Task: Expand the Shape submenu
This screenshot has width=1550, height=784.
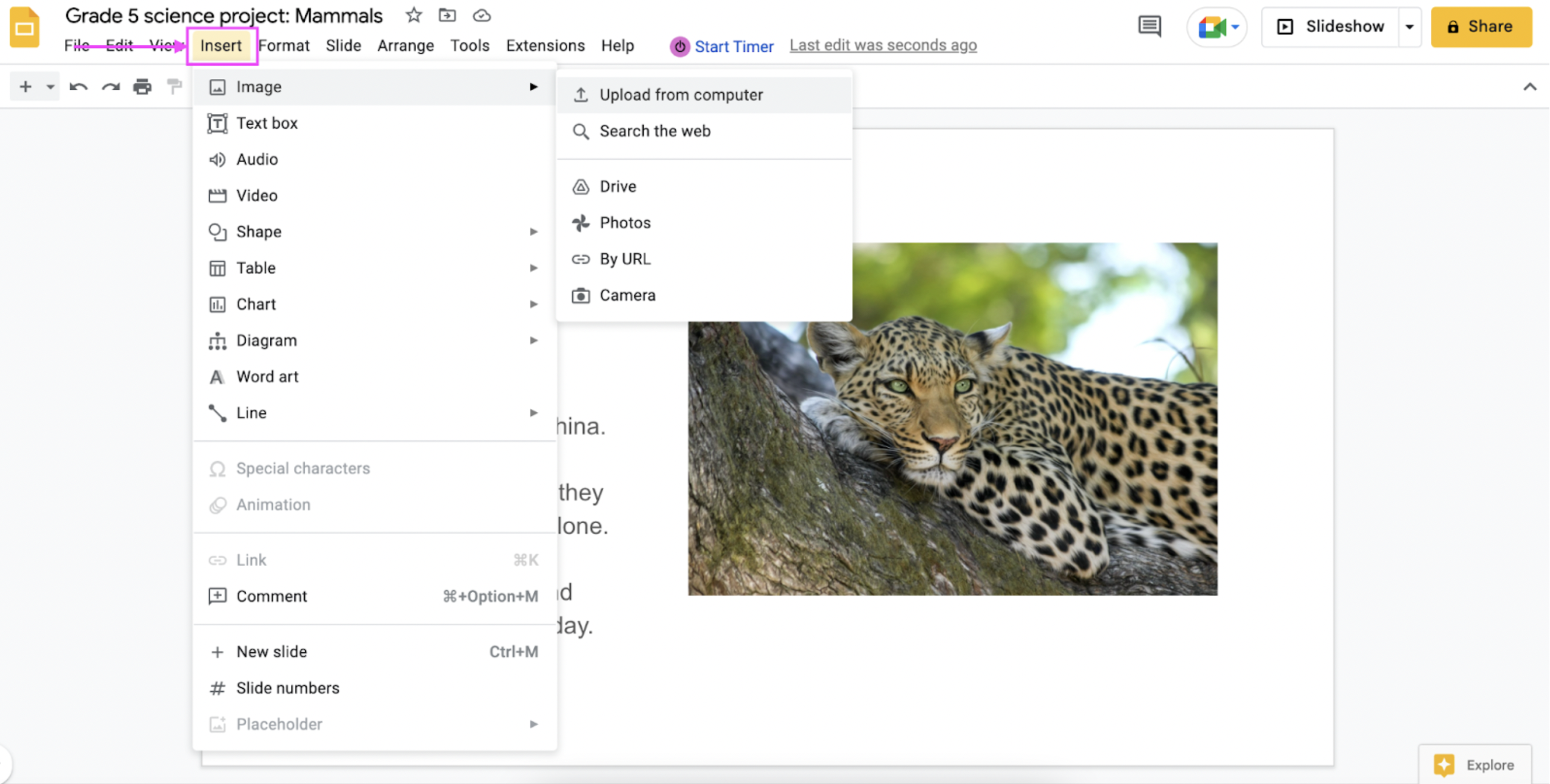Action: pos(375,231)
